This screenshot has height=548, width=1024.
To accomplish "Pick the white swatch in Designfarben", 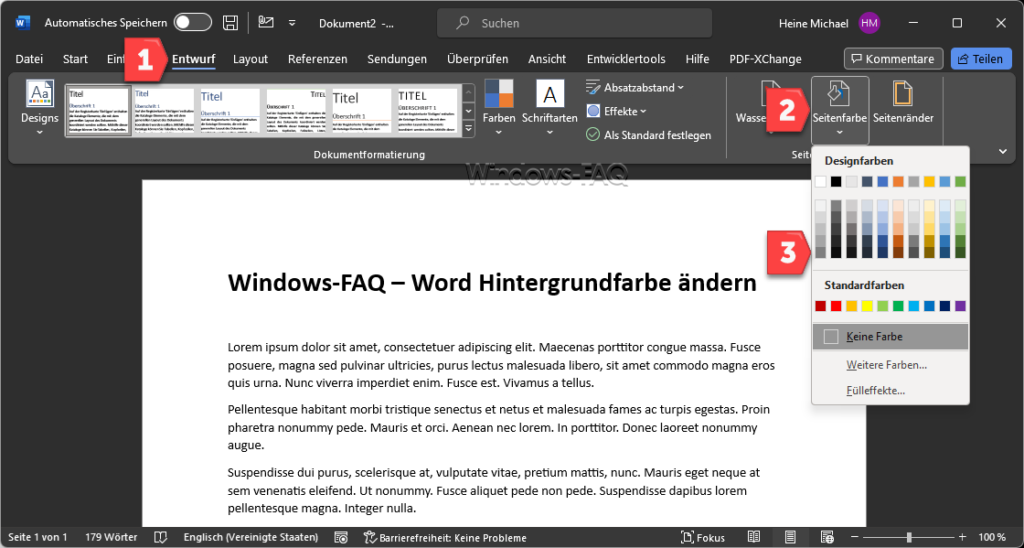I will (820, 182).
